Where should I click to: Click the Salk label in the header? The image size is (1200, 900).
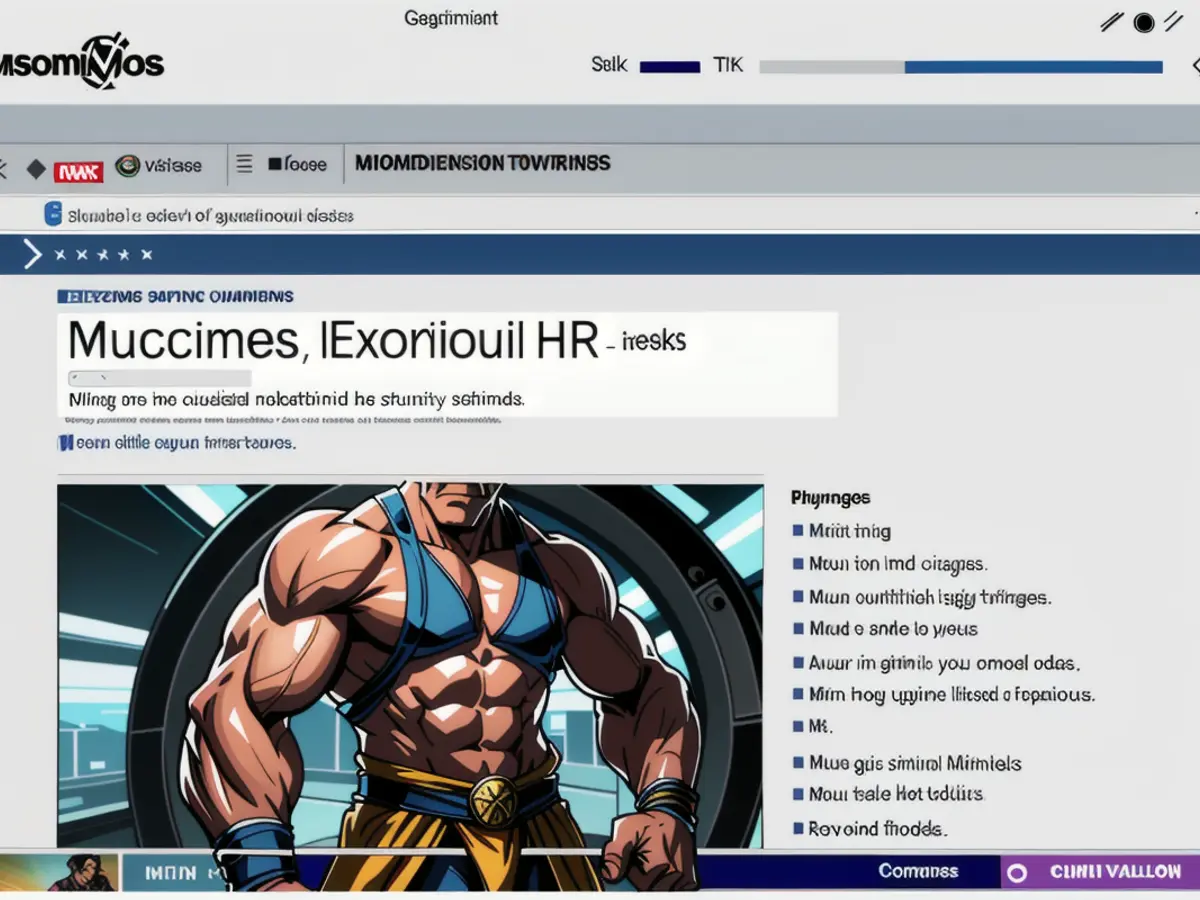pyautogui.click(x=609, y=66)
